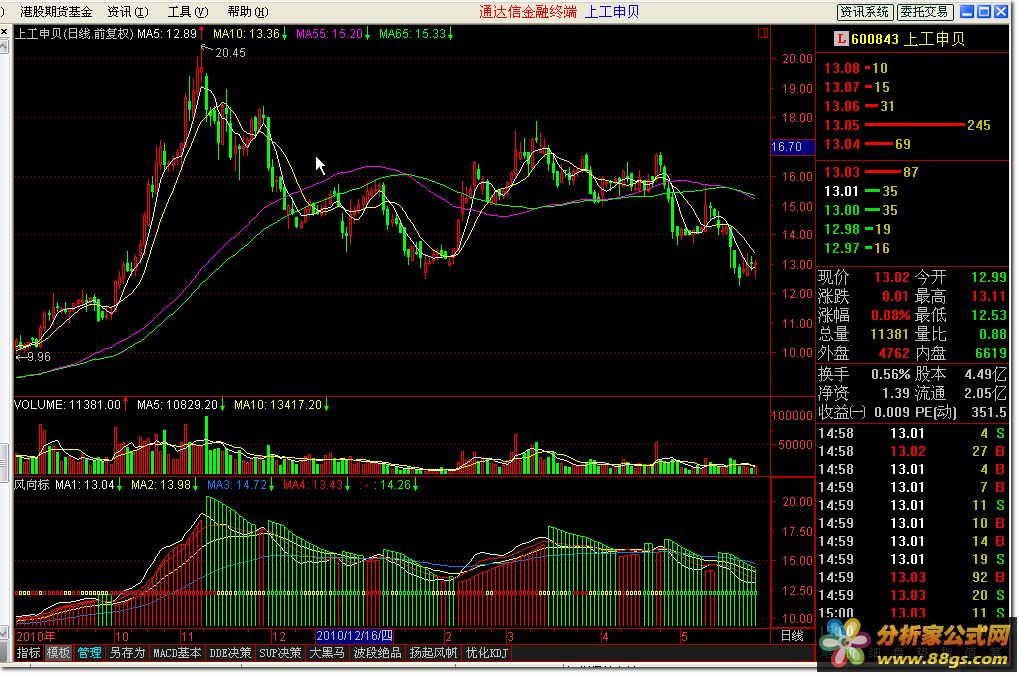Screen dimensions: 1019x674
Task: Click the PE(动) value 351.5
Action: click(x=988, y=412)
